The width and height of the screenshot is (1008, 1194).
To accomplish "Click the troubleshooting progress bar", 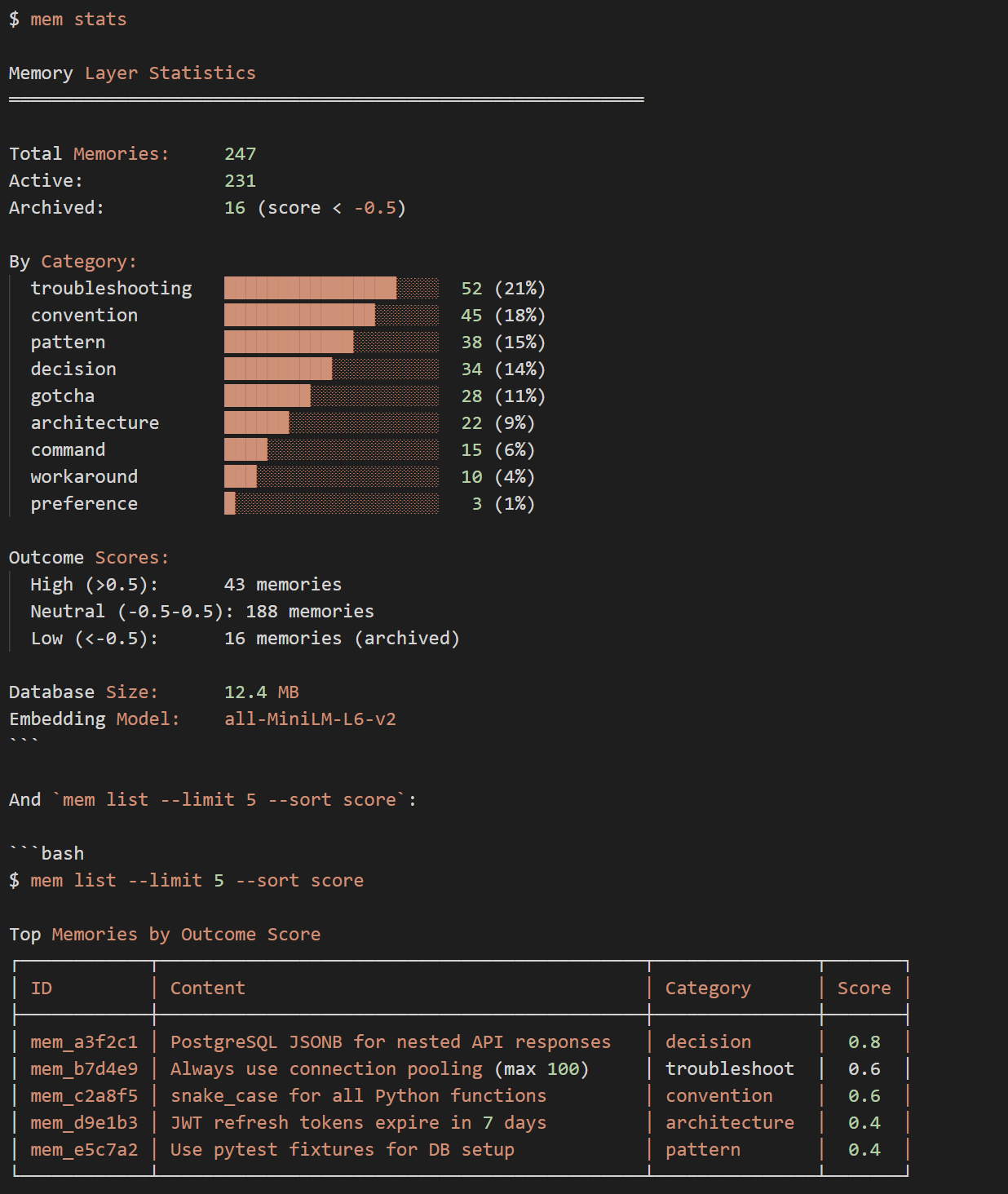I will tap(331, 288).
